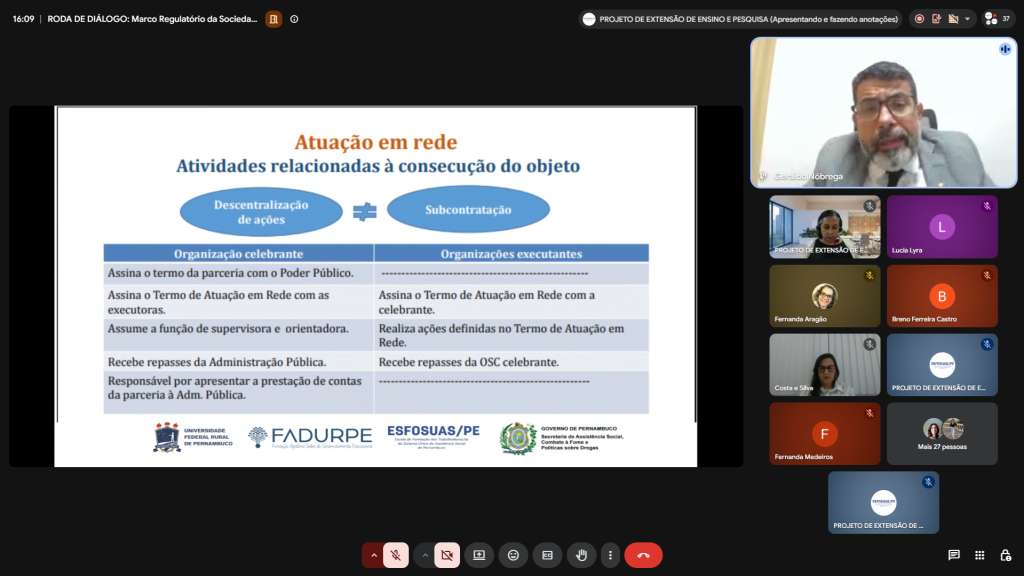Click the notes icon in top bar
Screen dimensions: 1024x576
(x=936, y=19)
